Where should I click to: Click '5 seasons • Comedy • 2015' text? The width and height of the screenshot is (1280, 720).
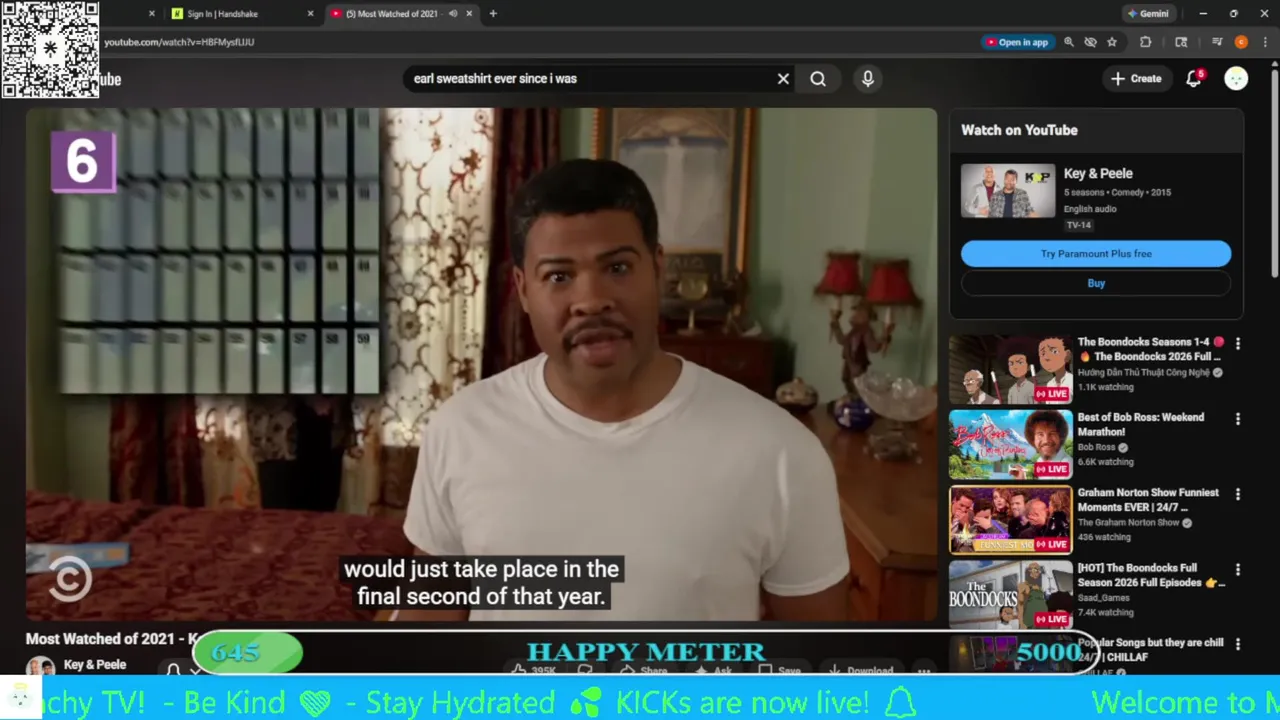(1117, 192)
